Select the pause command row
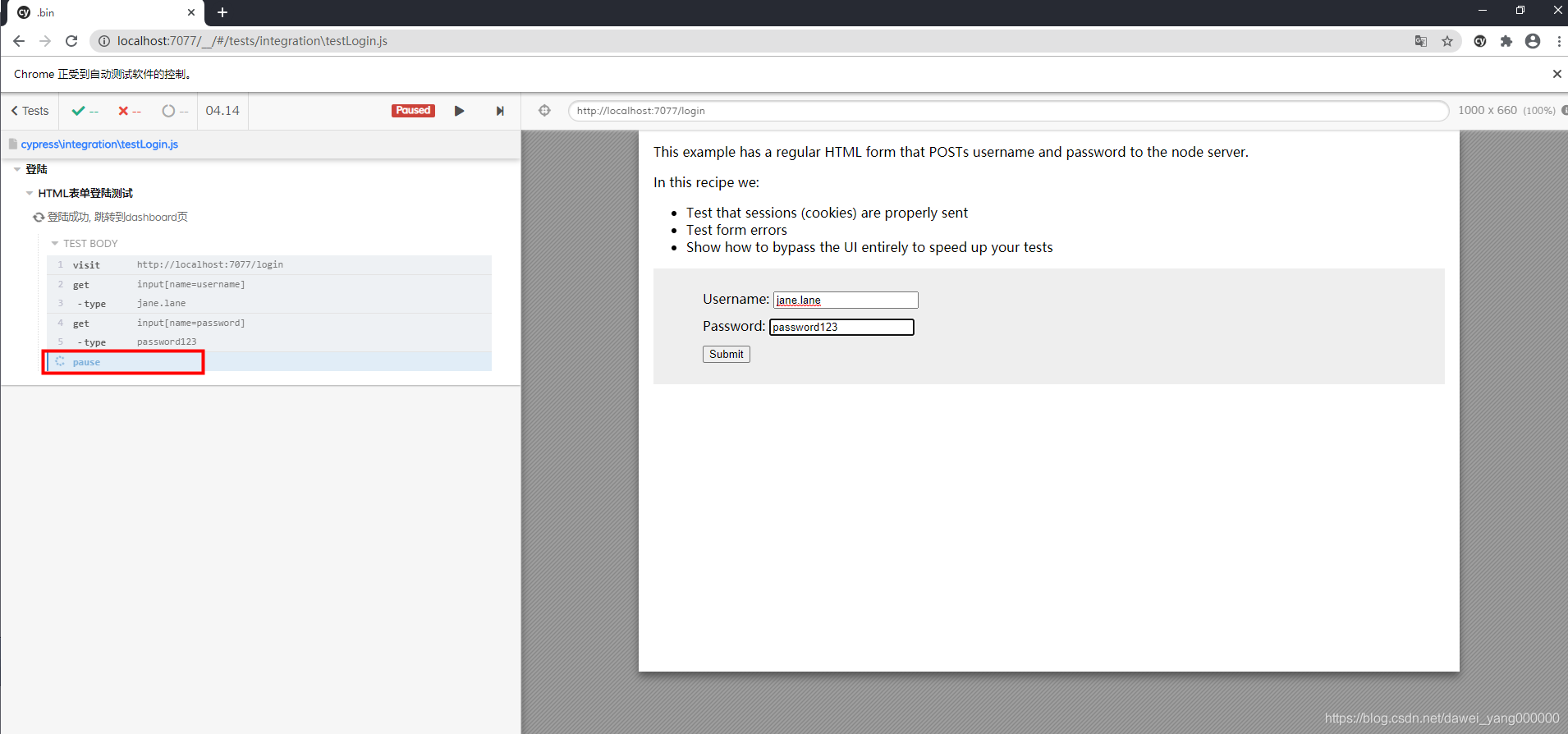Viewport: 1568px width, 734px height. (269, 362)
